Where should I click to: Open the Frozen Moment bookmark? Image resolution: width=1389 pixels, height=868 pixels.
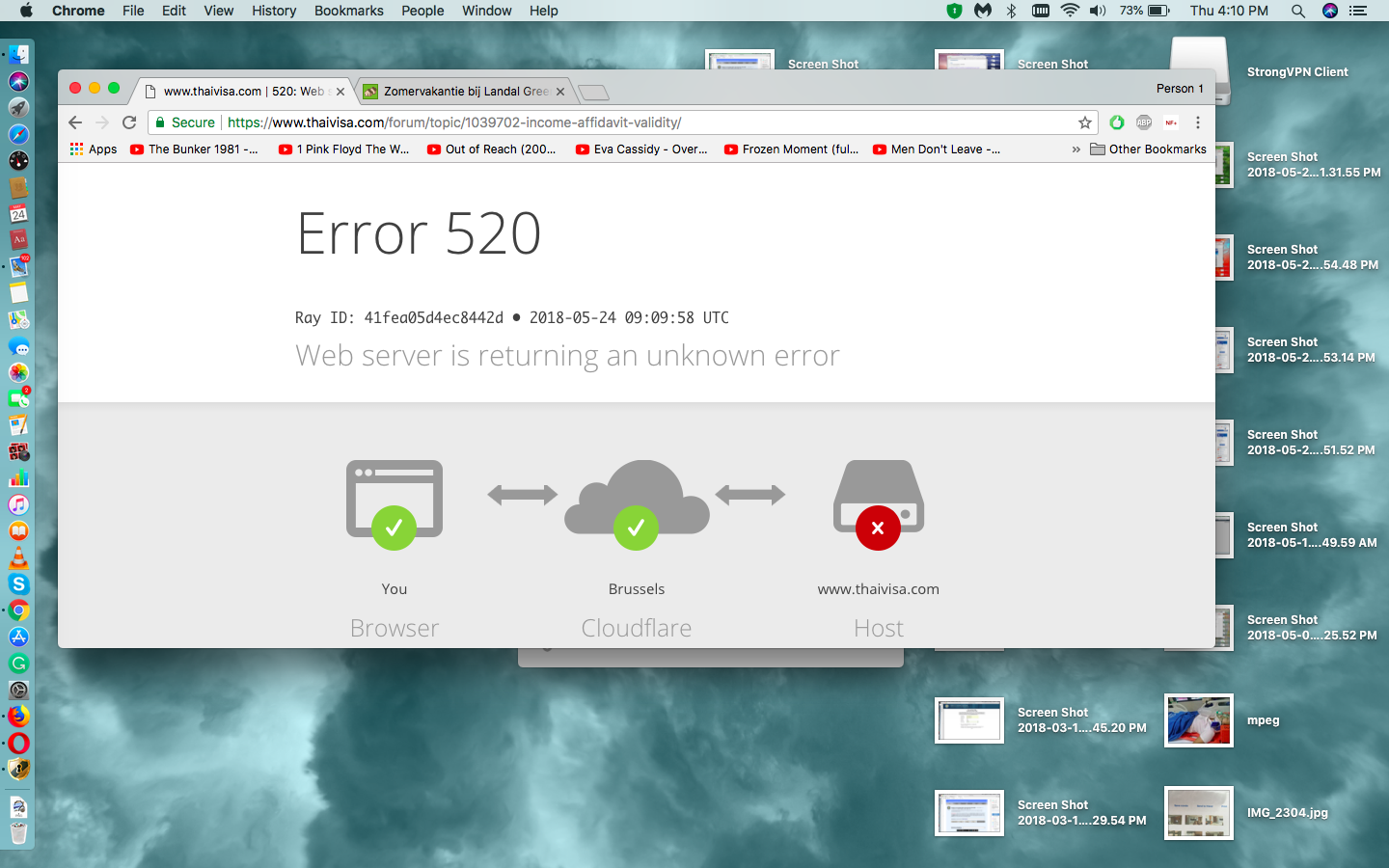(791, 149)
